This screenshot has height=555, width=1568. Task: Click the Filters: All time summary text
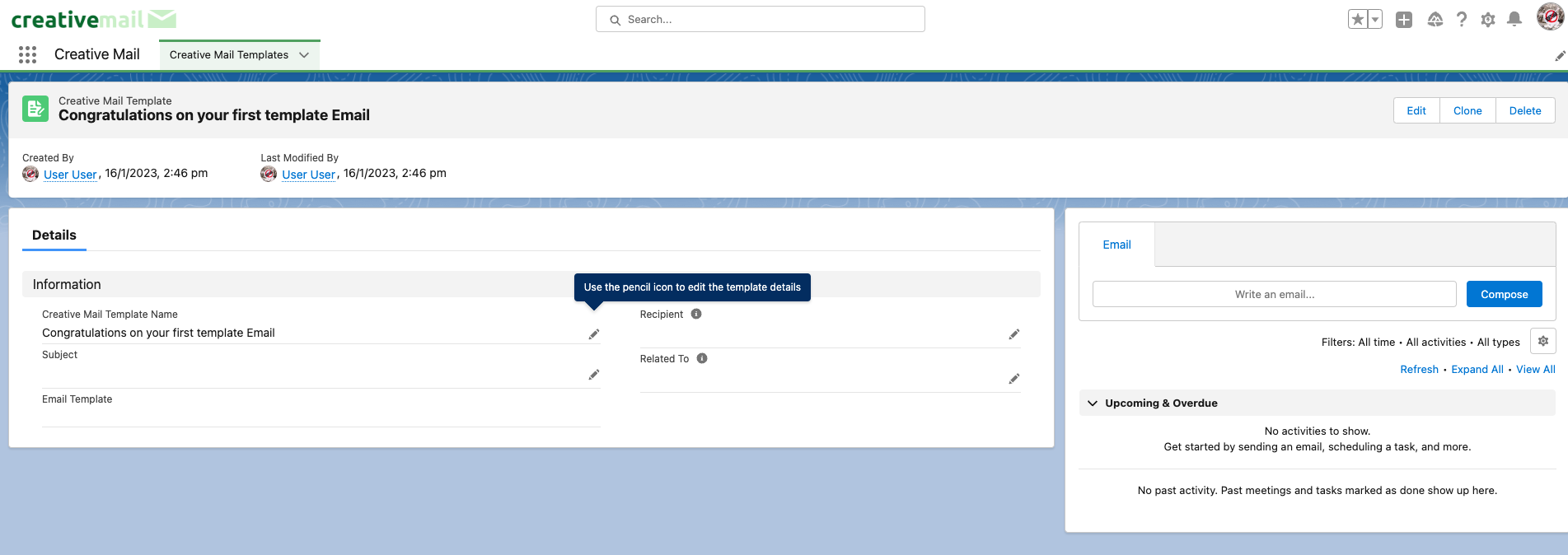point(1421,343)
